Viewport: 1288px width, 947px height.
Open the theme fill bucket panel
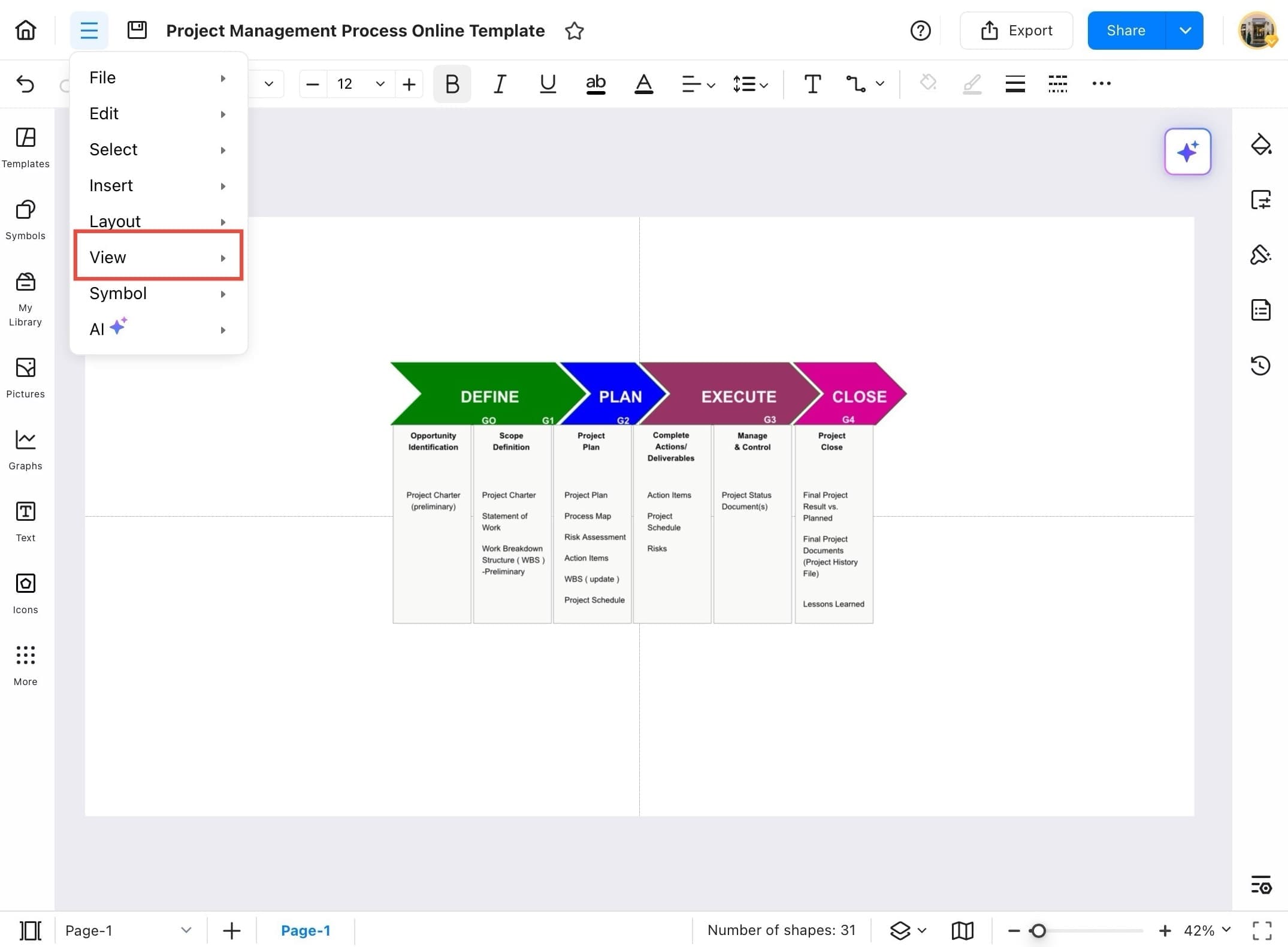1260,144
